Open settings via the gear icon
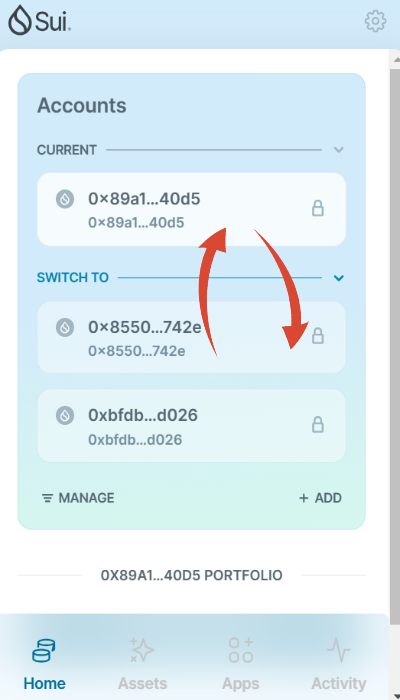This screenshot has height=700, width=400. 375,21
